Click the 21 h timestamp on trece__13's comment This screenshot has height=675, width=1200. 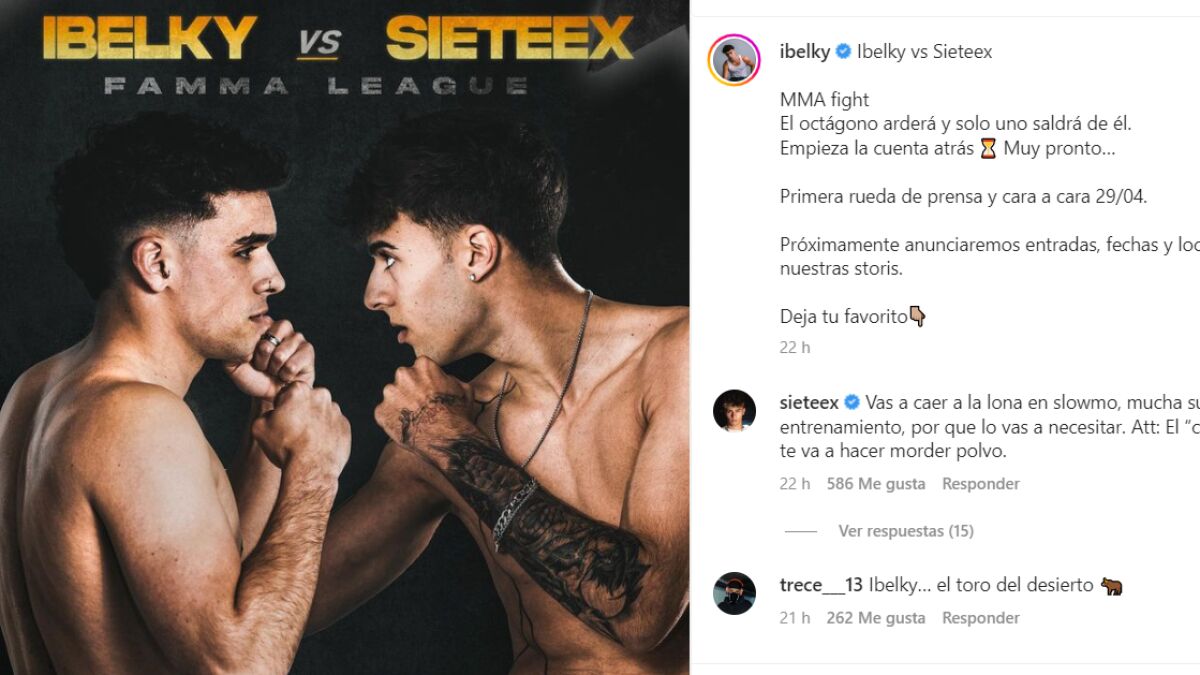[x=795, y=618]
